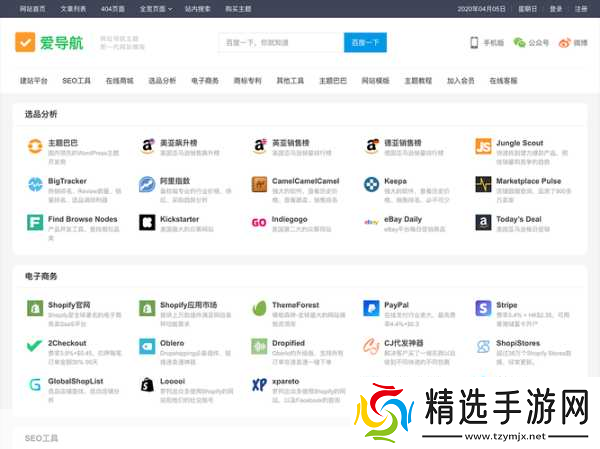Open the Marketplace Pulse icon
600x449 pixels.
[483, 184]
